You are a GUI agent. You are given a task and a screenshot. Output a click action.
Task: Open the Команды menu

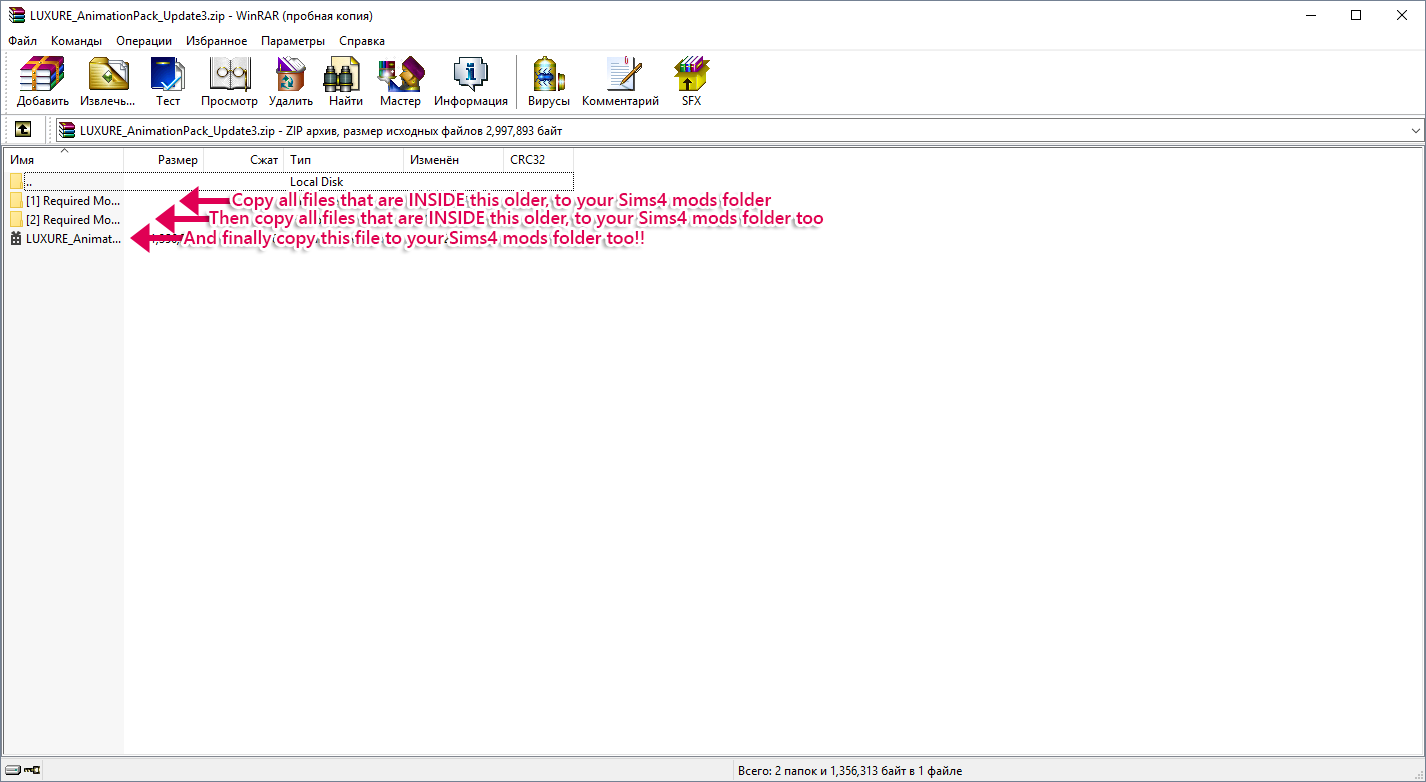coord(77,41)
